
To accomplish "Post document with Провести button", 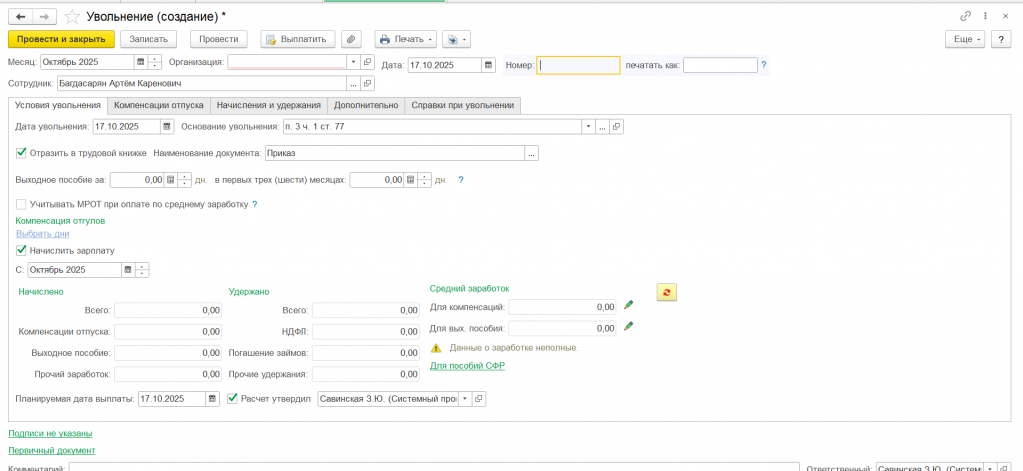I will [219, 39].
